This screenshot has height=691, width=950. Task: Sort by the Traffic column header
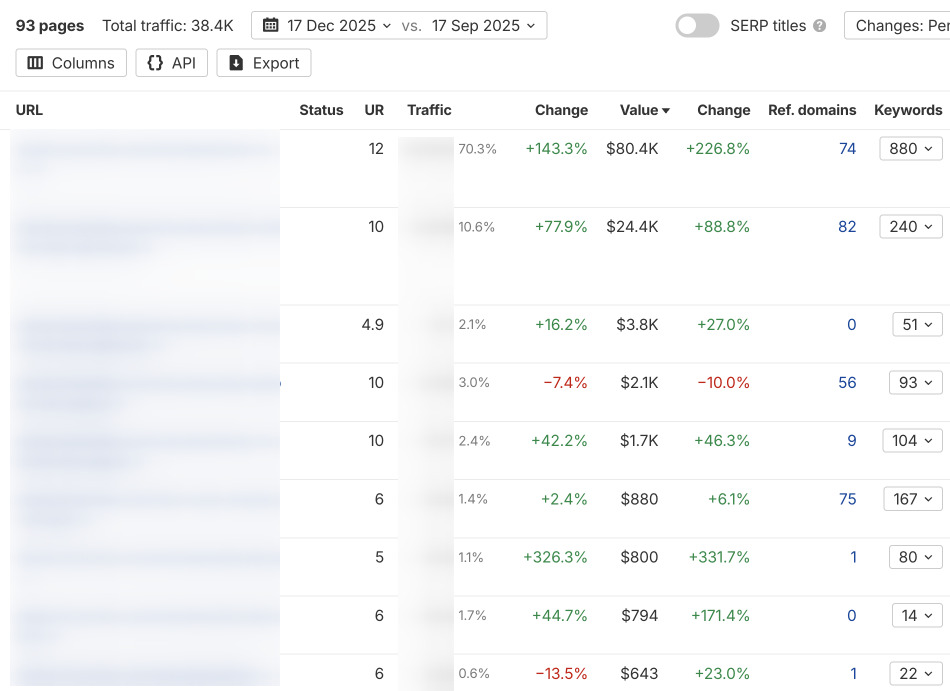click(429, 110)
